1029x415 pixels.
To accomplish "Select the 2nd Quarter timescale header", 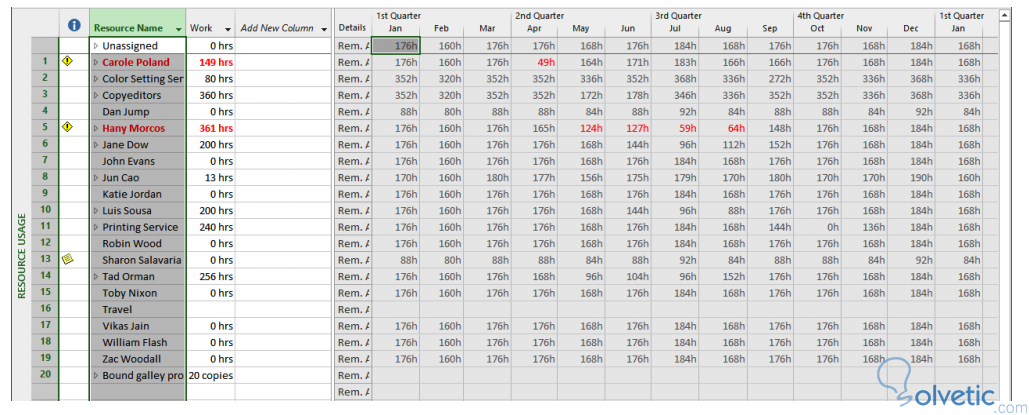I will (540, 16).
